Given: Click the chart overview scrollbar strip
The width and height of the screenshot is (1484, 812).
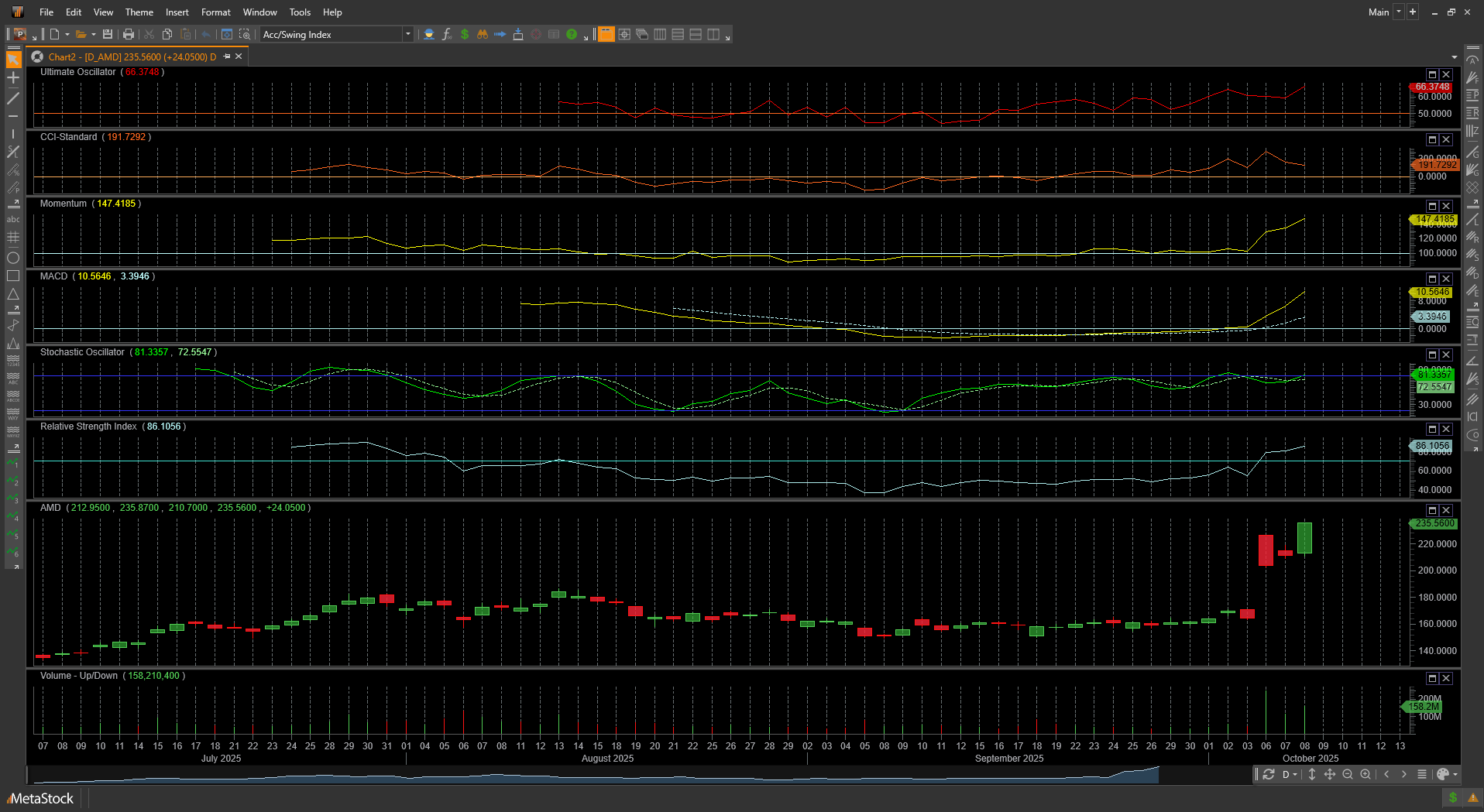Looking at the screenshot, I should [x=620, y=775].
